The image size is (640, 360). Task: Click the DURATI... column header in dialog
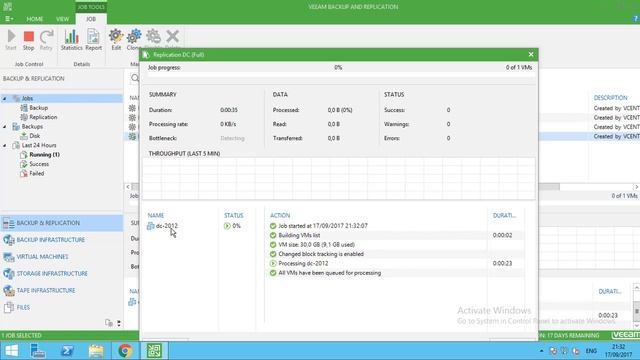pos(504,216)
